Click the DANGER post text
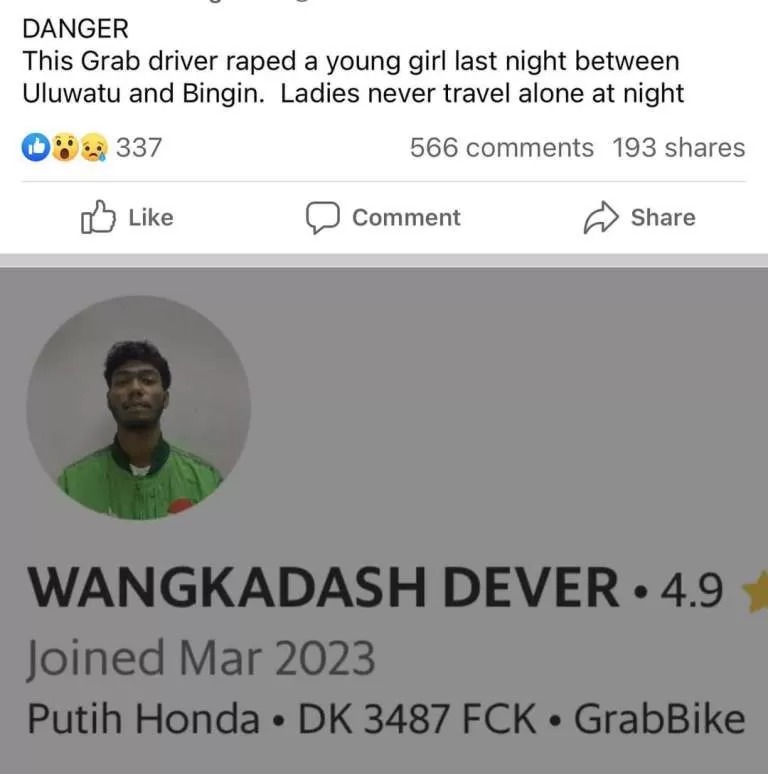Image resolution: width=768 pixels, height=774 pixels. [76, 28]
